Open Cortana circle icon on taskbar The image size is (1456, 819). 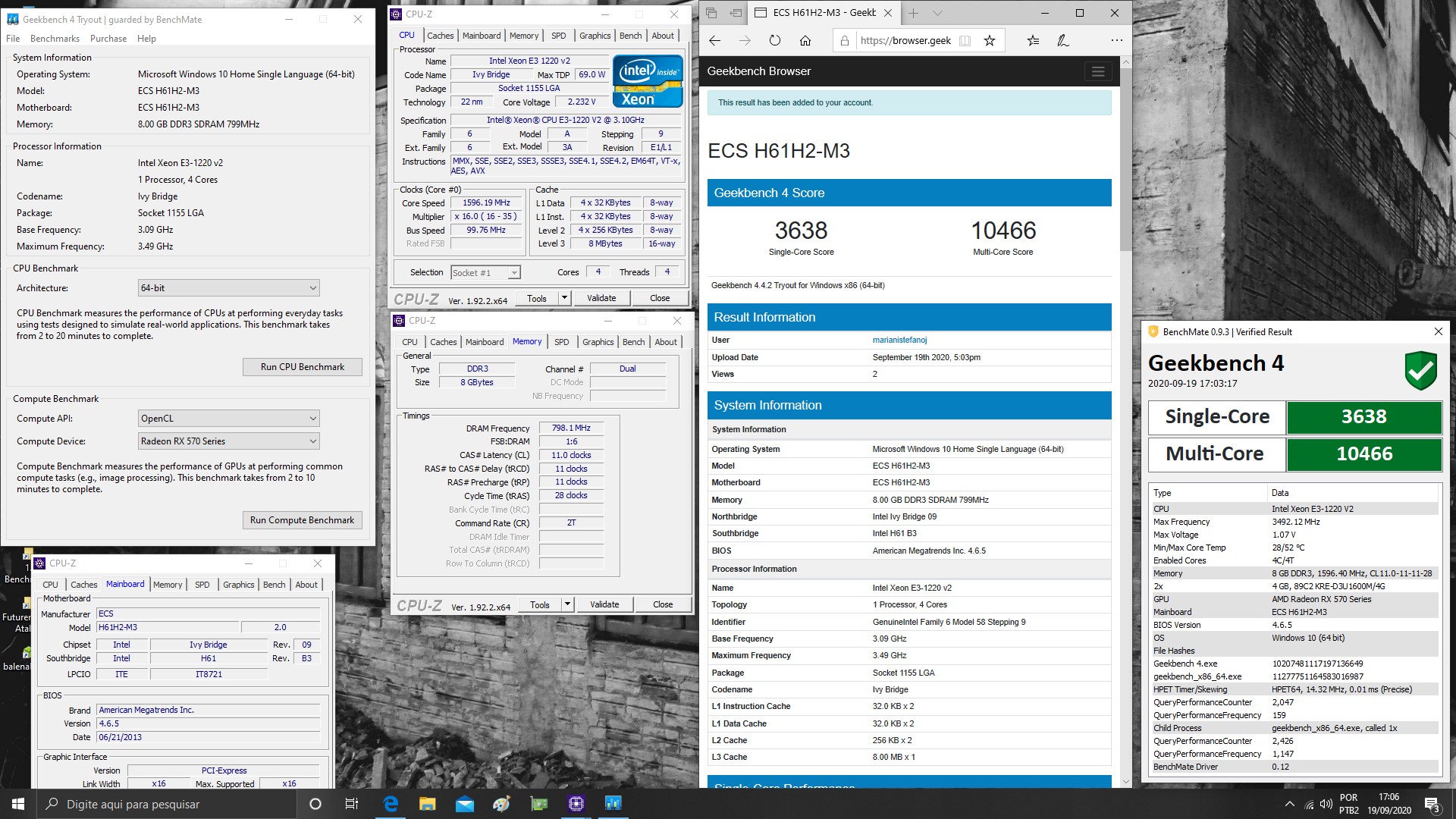pos(315,804)
